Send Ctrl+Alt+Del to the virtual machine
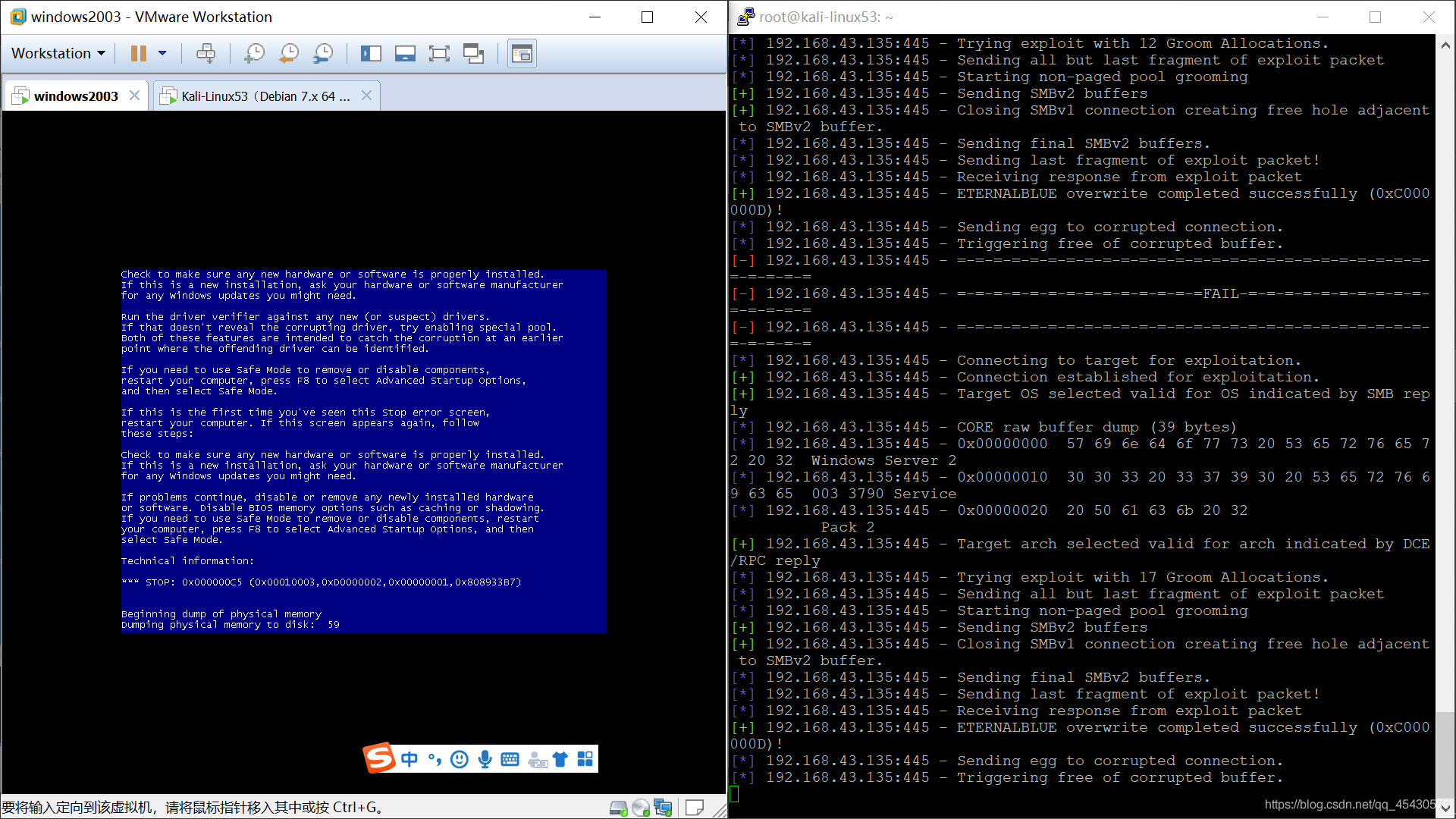Viewport: 1456px width, 819px height. 206,53
